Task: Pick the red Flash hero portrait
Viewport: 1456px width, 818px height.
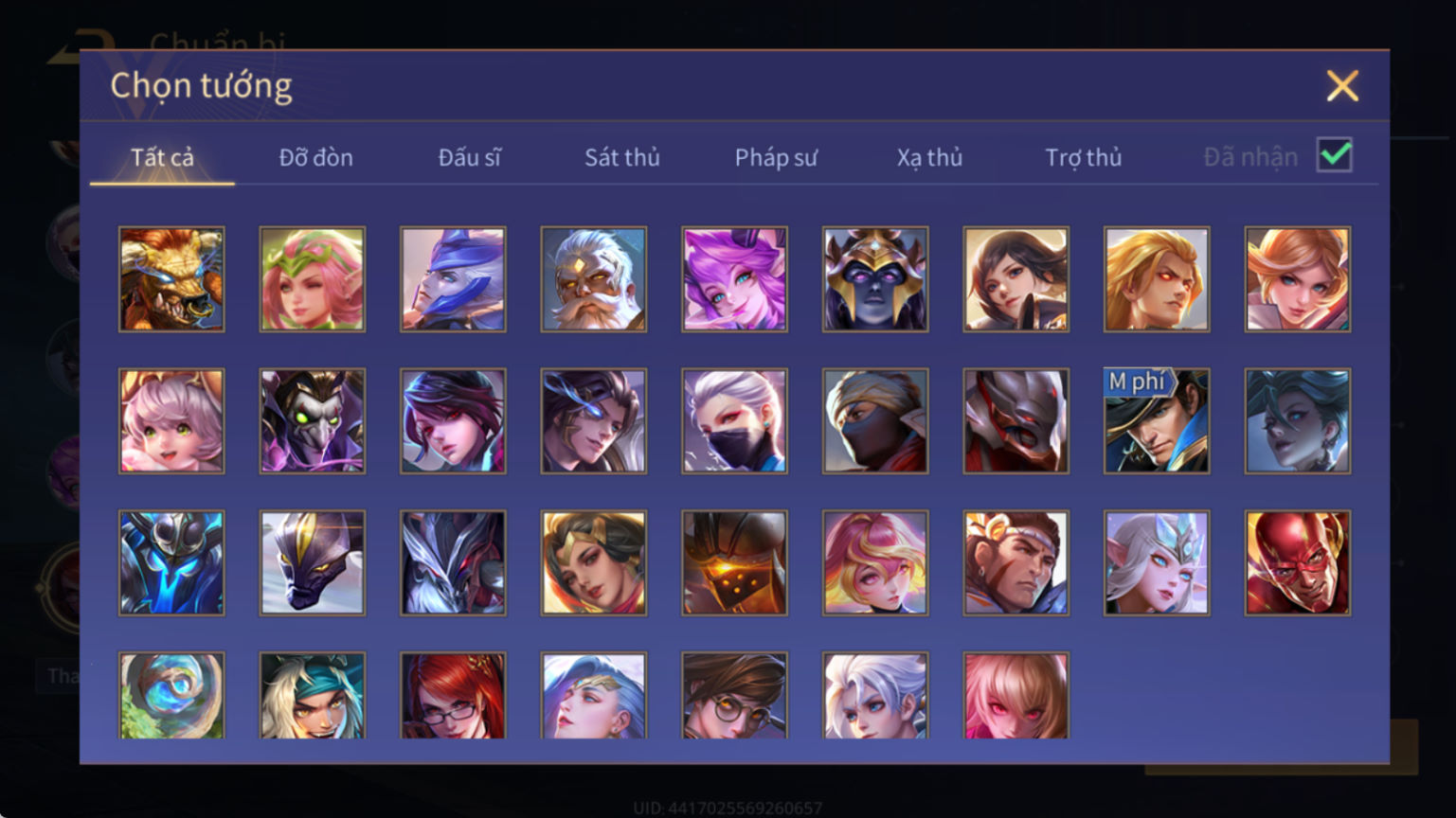Action: pyautogui.click(x=1298, y=563)
